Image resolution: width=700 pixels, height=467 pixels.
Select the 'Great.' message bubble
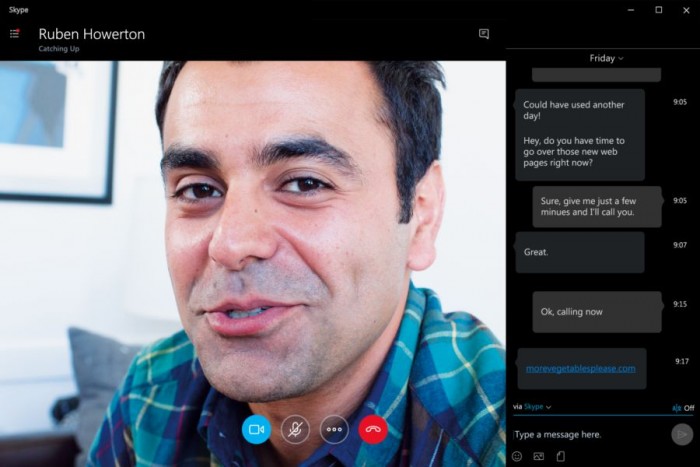click(580, 252)
